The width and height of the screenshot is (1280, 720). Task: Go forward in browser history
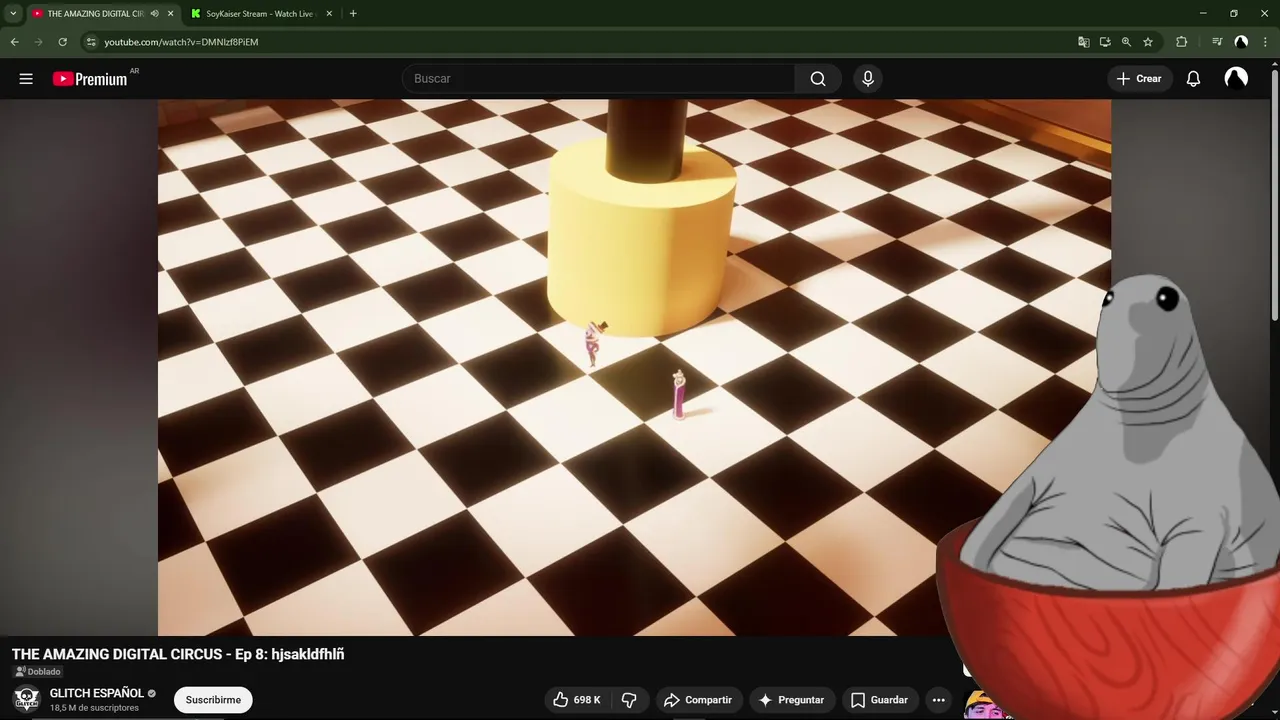click(39, 42)
